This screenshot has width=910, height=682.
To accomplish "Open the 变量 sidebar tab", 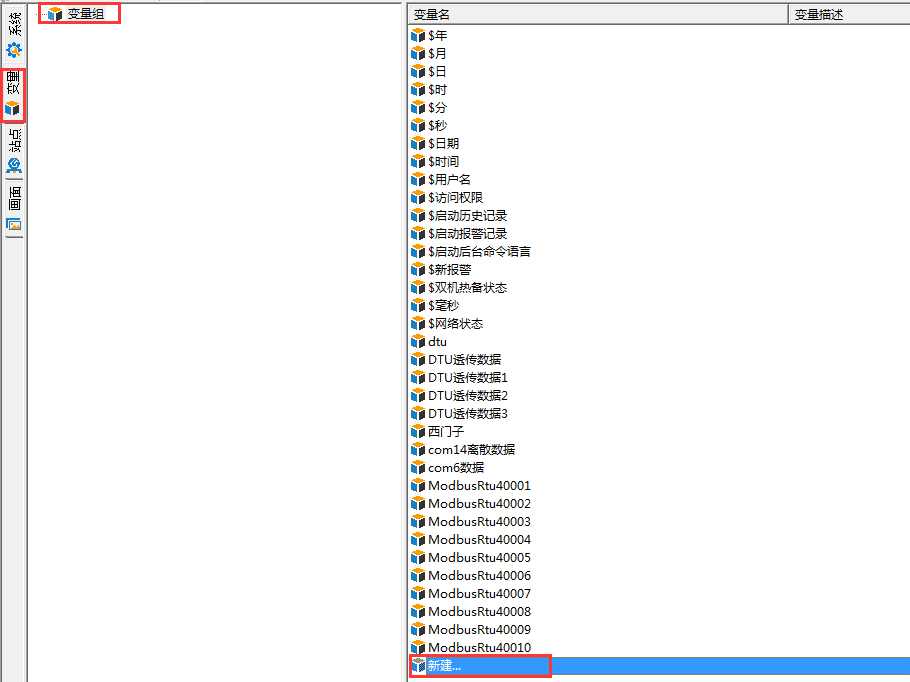I will 14,95.
